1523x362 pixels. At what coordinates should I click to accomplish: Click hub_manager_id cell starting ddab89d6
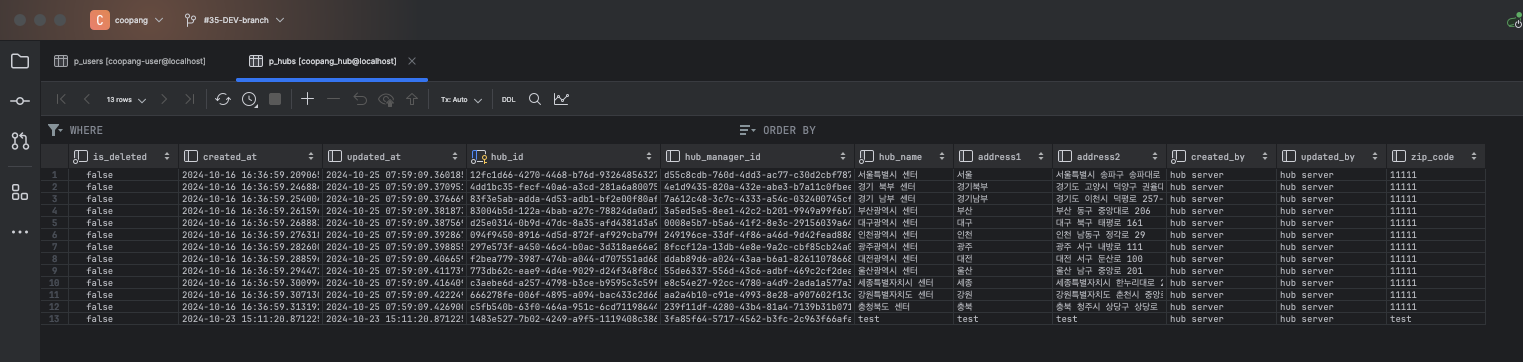pyautogui.click(x=757, y=258)
